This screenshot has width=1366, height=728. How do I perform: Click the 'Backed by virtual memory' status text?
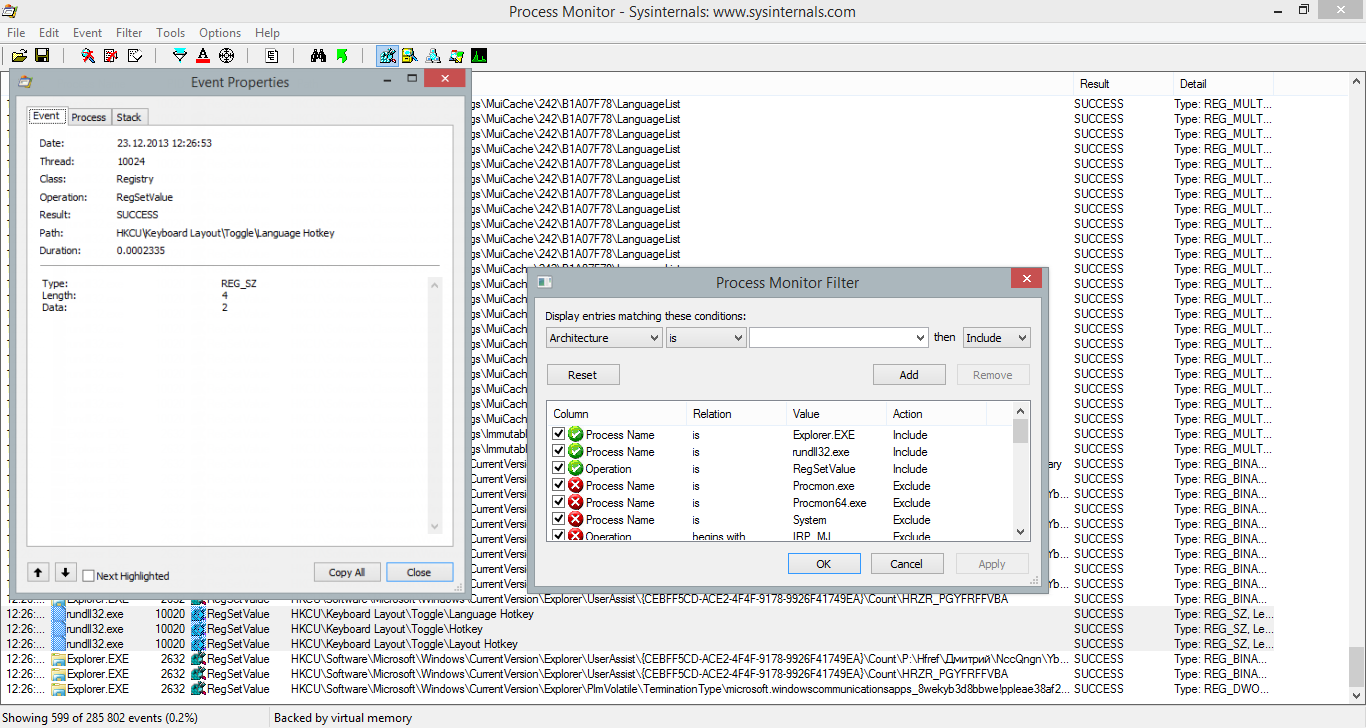343,718
